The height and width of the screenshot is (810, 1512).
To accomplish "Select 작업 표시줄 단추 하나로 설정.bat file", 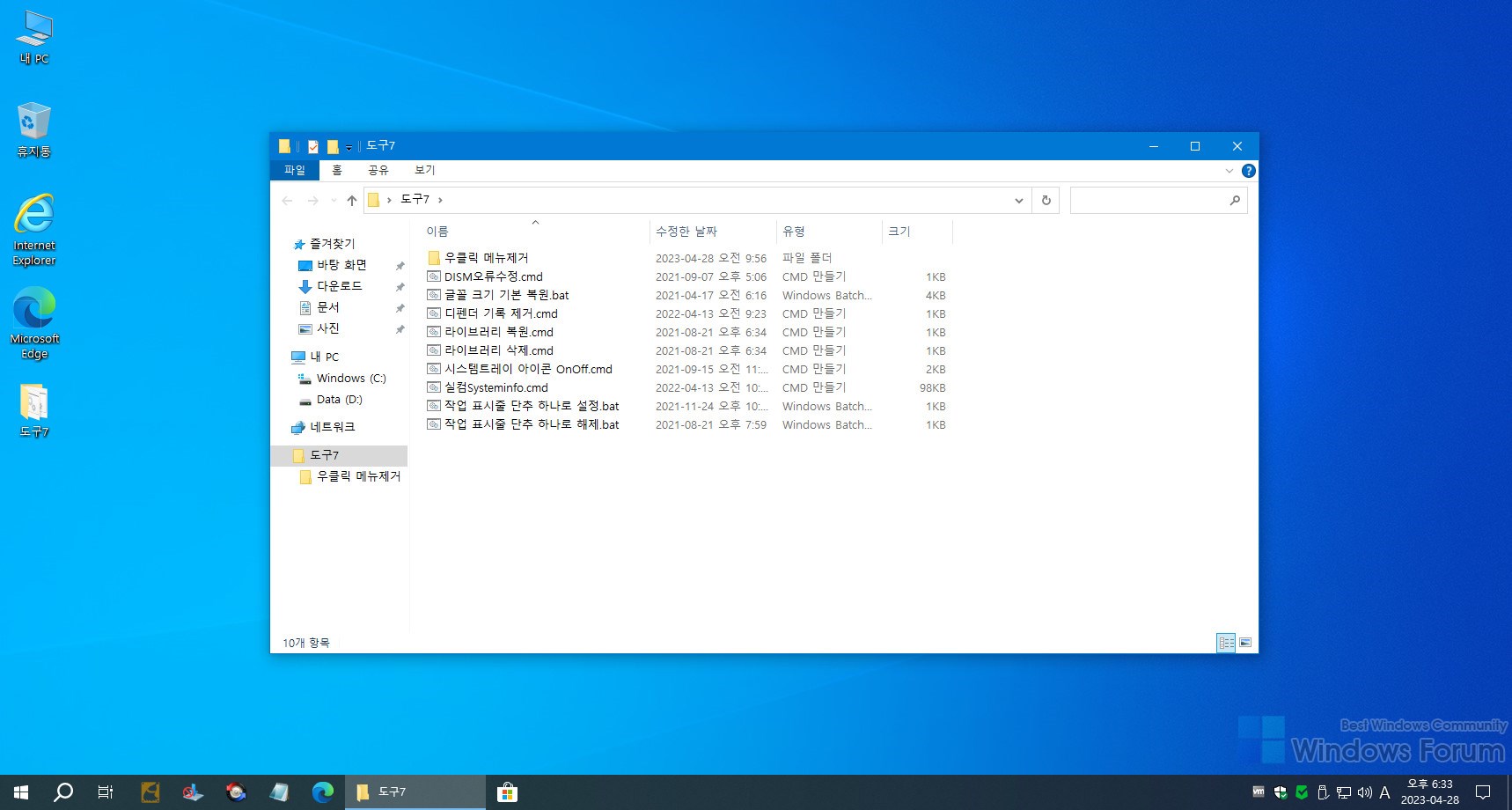I will coord(524,406).
